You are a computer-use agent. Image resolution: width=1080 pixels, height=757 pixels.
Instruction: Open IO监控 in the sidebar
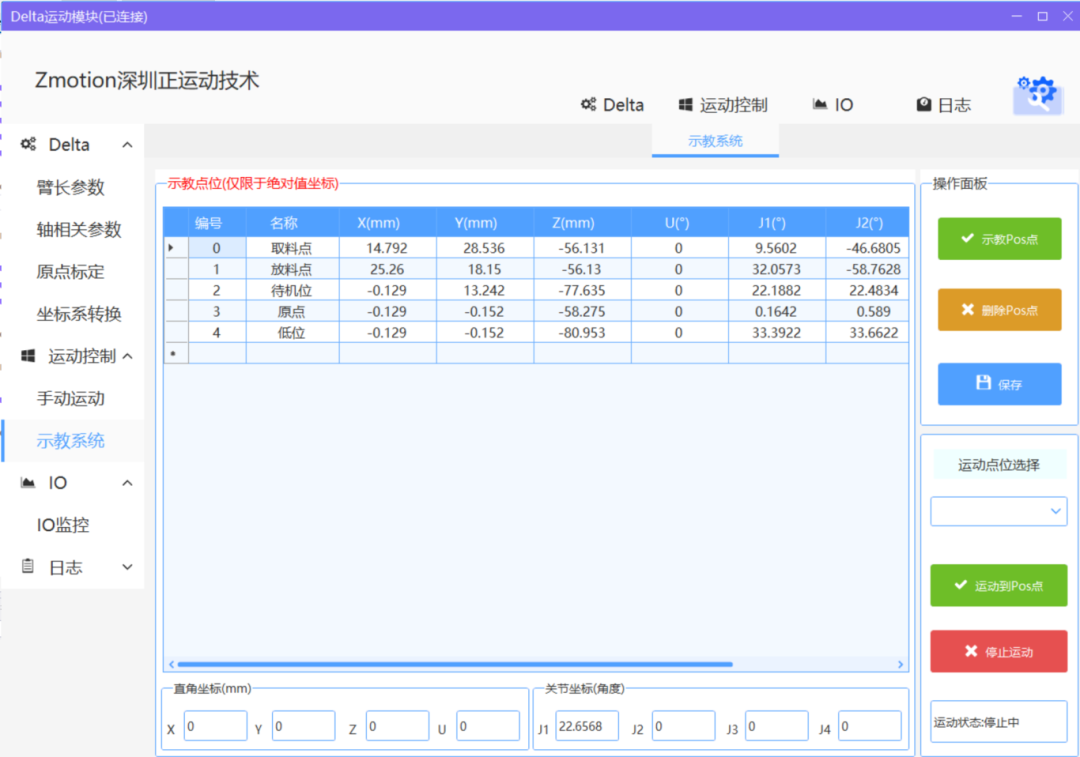tap(63, 525)
